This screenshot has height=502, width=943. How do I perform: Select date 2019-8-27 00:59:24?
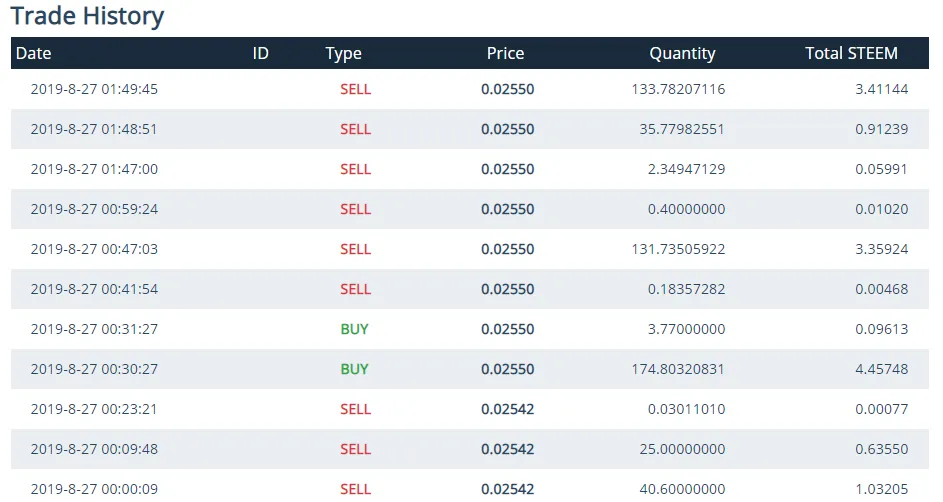[x=94, y=209]
